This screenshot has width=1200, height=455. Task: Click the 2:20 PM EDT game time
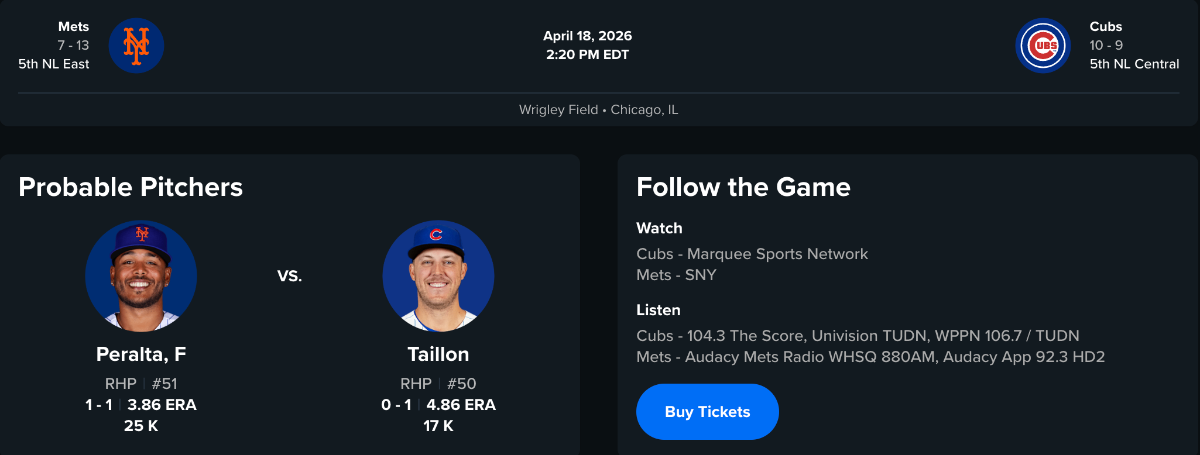coord(587,54)
